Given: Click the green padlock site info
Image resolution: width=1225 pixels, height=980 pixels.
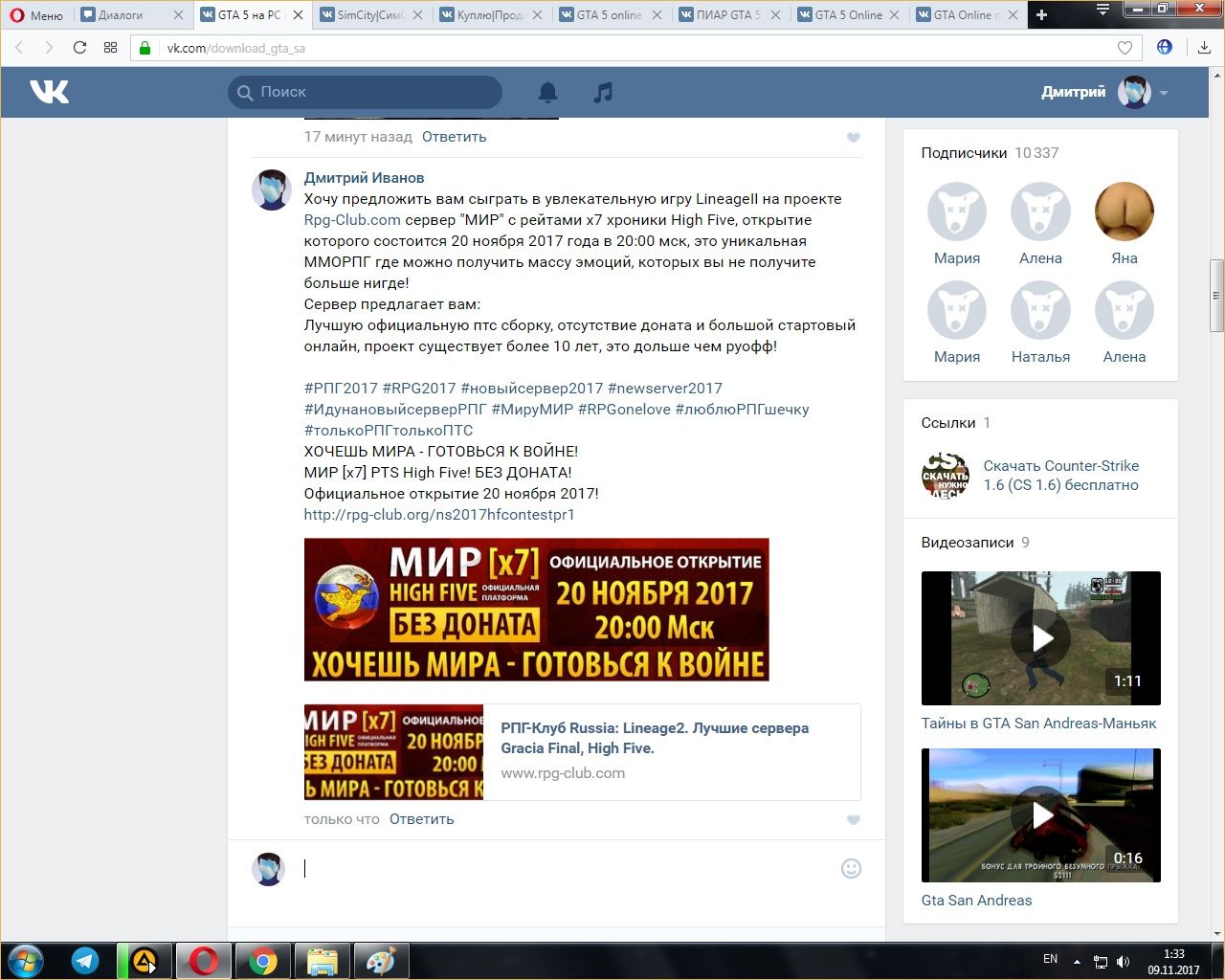Looking at the screenshot, I should coord(145,48).
